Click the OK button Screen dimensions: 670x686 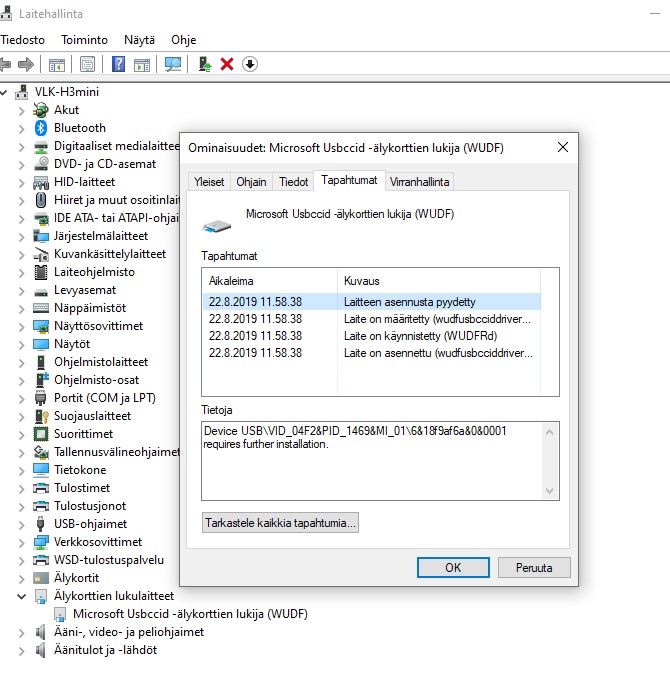click(x=453, y=567)
